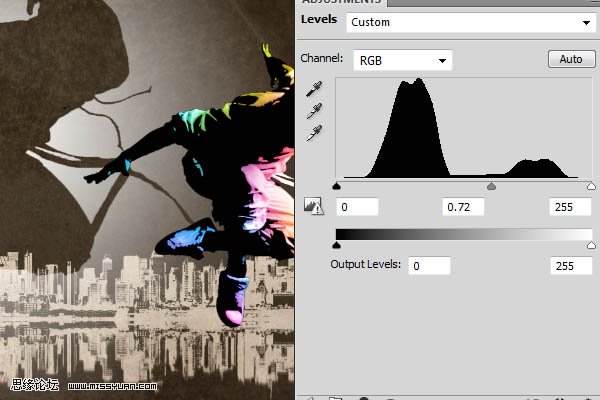The height and width of the screenshot is (400, 600).
Task: Click the 'Levels' panel heading
Action: point(319,19)
